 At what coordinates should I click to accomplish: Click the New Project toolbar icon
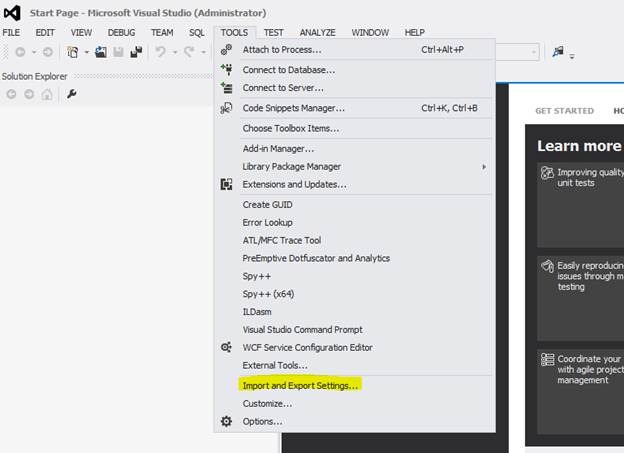[x=73, y=52]
